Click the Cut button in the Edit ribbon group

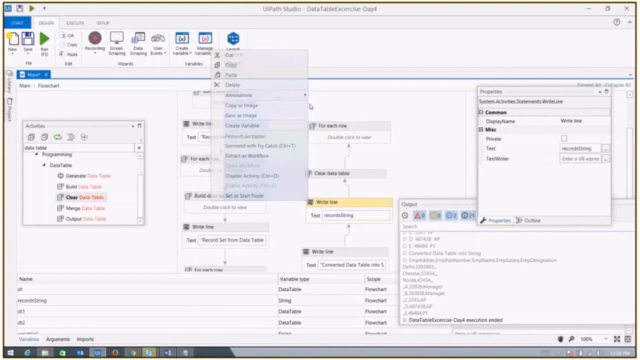tap(68, 36)
